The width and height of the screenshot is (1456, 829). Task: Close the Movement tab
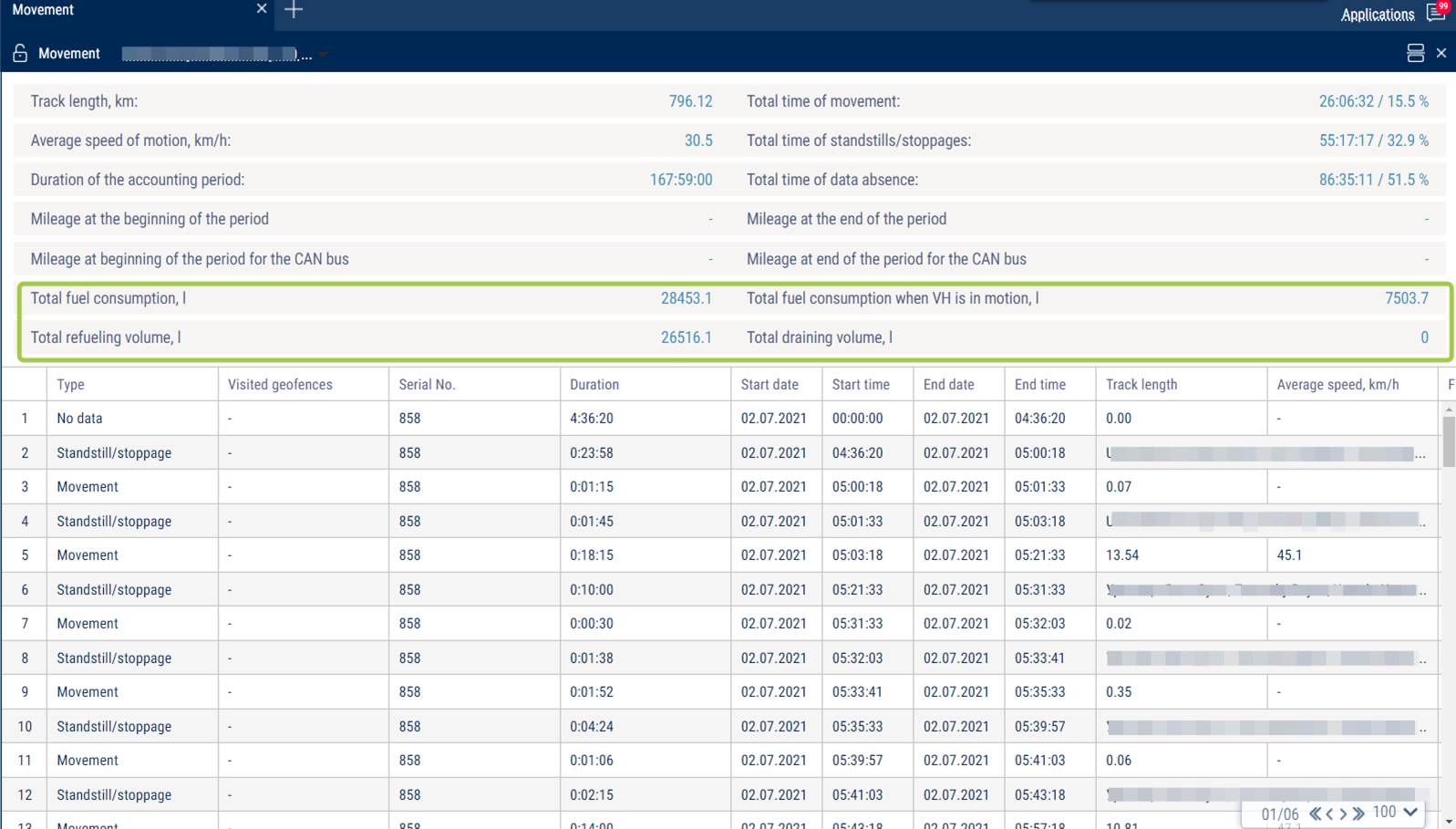click(262, 9)
